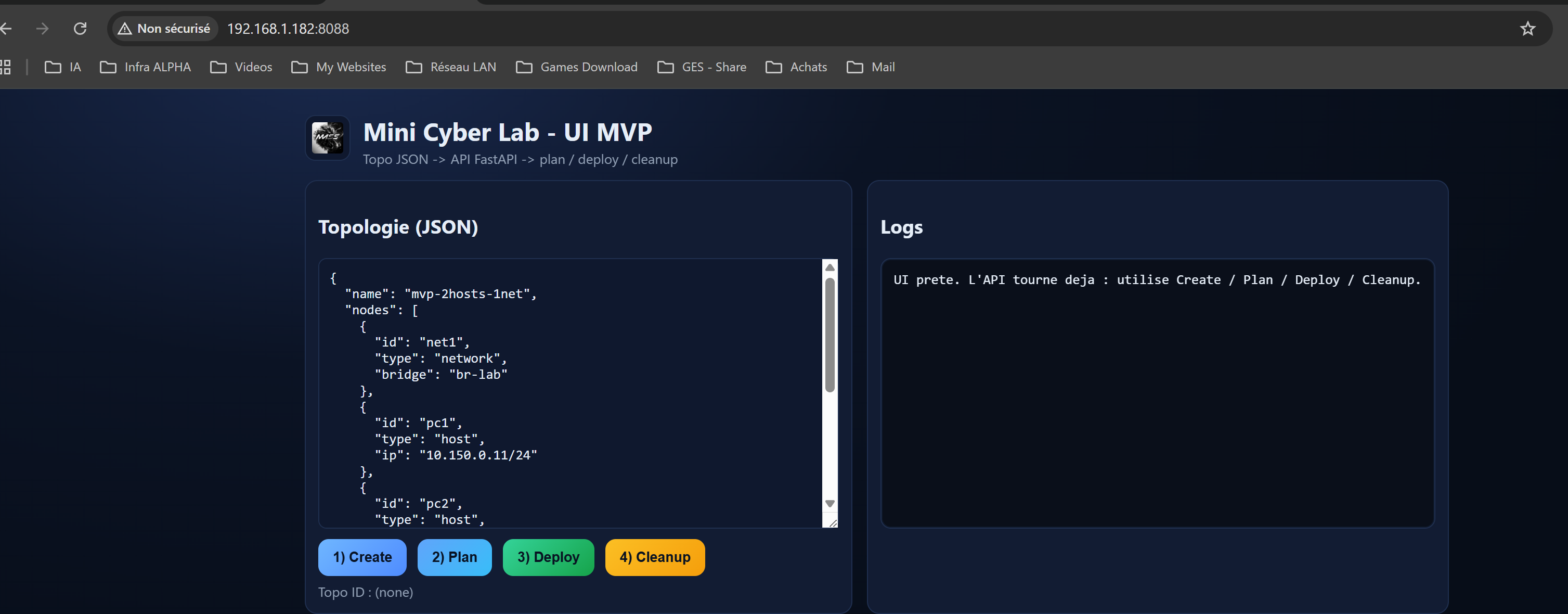Viewport: 1568px width, 614px height.
Task: Click the JSON textarea scroll down arrow
Action: pyautogui.click(x=830, y=504)
